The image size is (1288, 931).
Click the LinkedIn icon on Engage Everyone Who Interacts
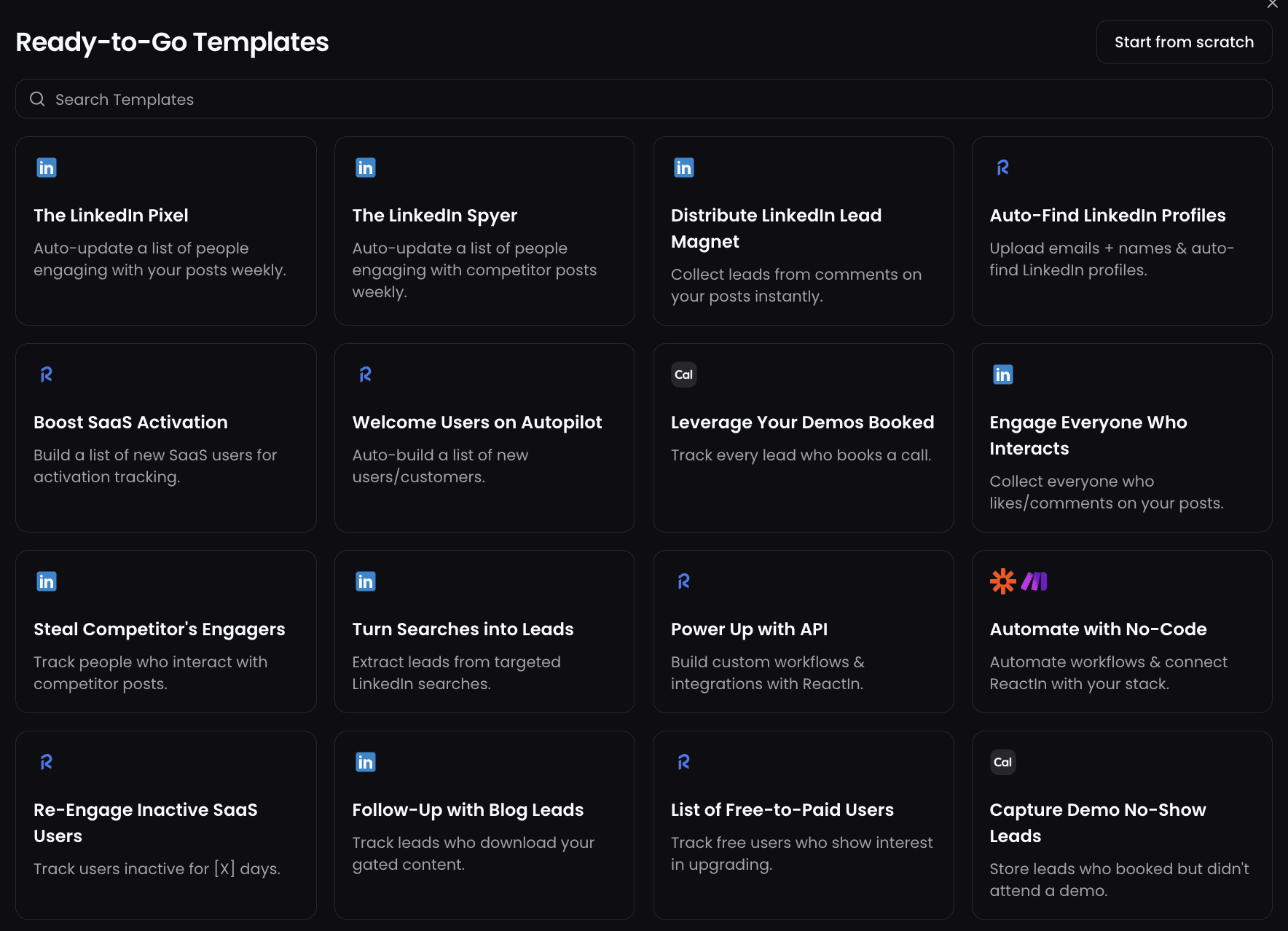tap(1002, 374)
